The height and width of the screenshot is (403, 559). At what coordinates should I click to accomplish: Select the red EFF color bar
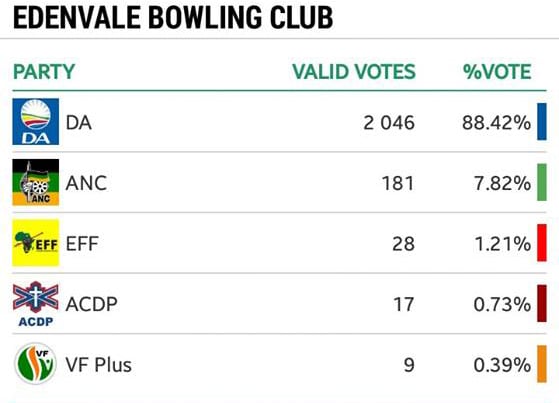click(542, 243)
